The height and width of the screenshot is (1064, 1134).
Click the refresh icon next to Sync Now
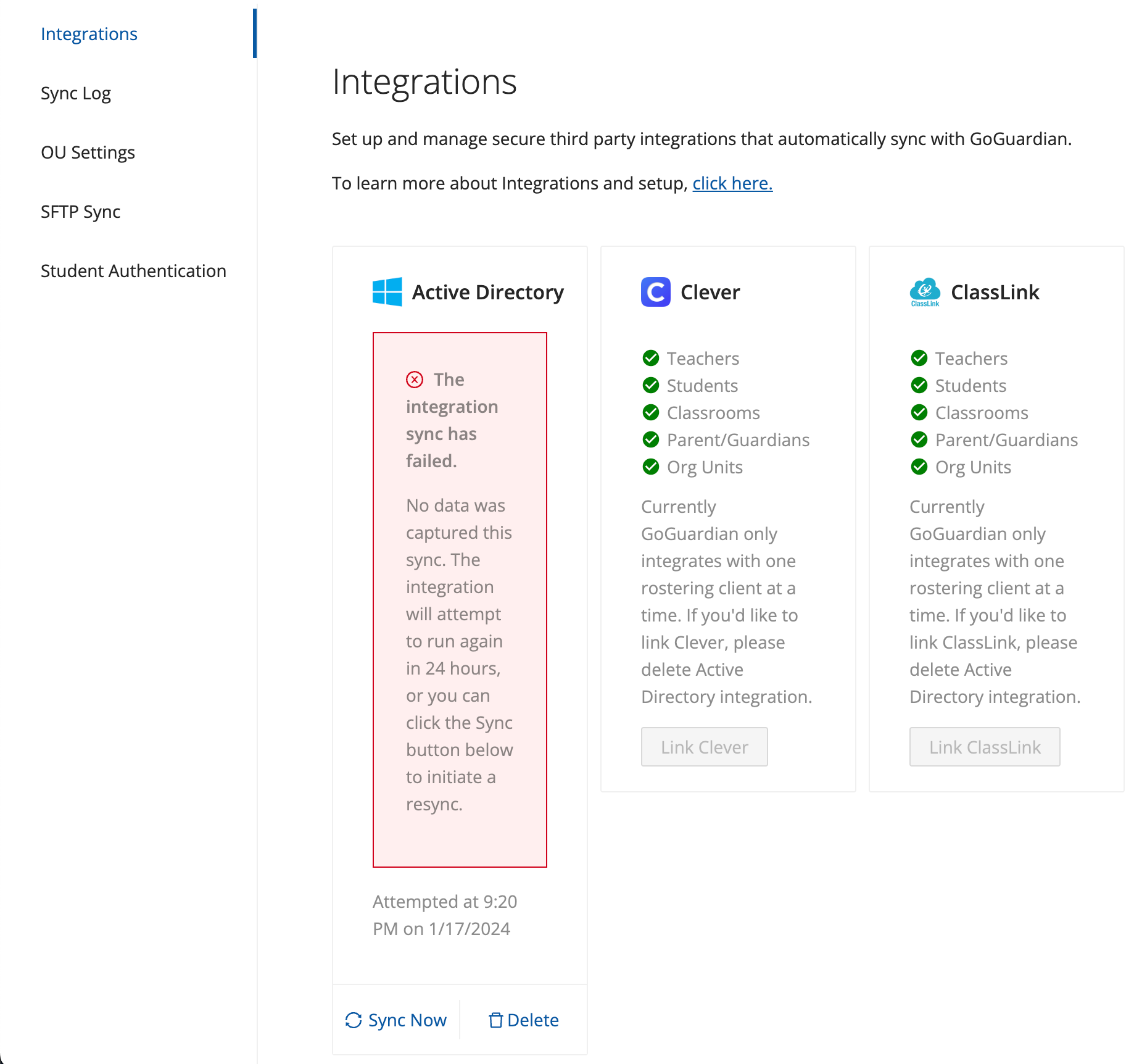pos(352,1020)
